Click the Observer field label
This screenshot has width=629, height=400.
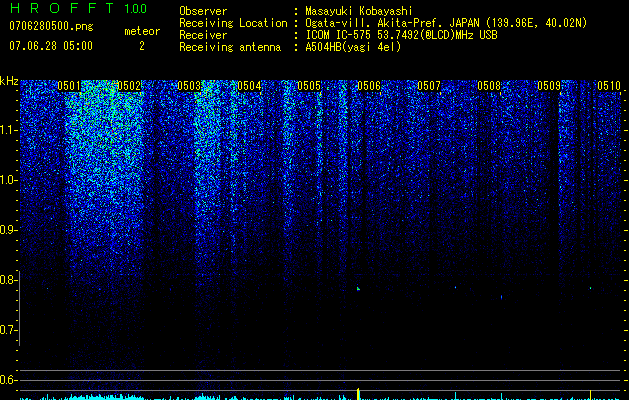pyautogui.click(x=203, y=11)
